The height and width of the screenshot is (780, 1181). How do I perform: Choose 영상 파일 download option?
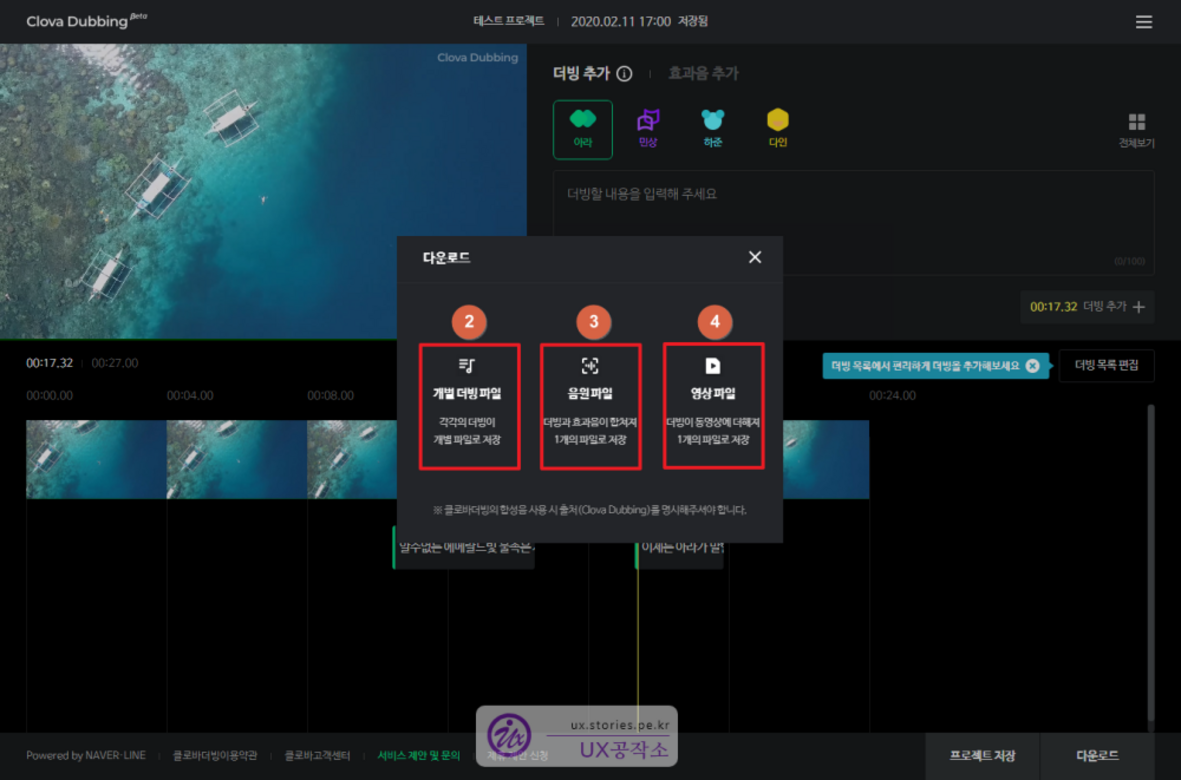[x=713, y=406]
